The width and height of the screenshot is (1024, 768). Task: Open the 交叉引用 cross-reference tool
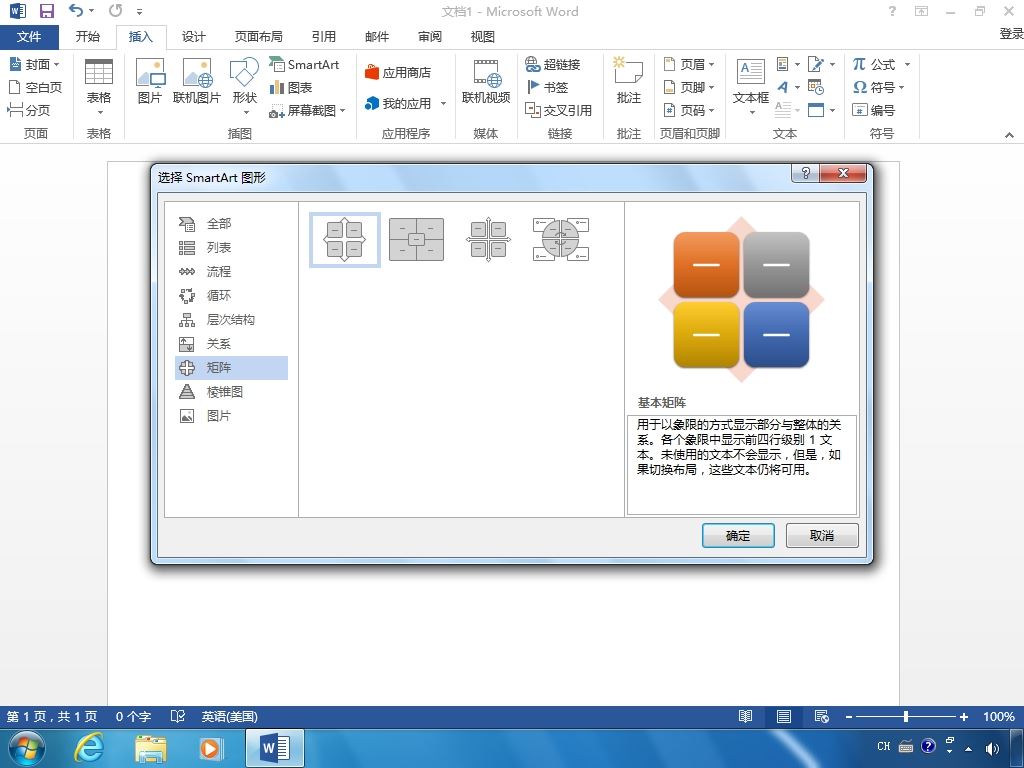tap(558, 110)
